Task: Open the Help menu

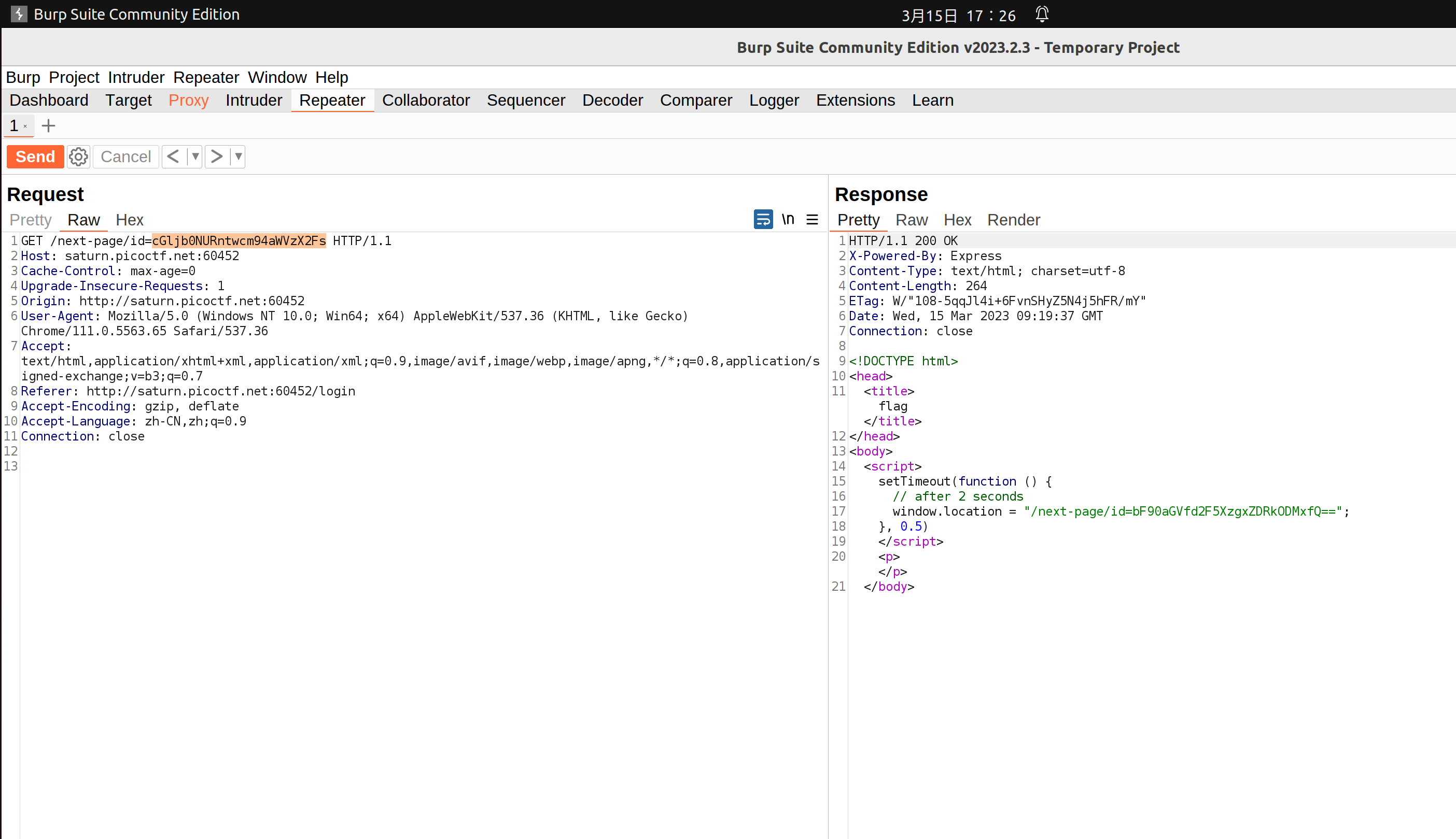Action: click(x=332, y=77)
